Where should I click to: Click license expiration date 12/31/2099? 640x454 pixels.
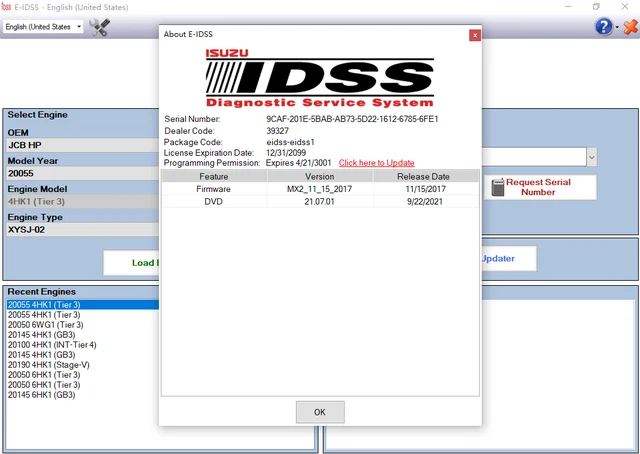click(x=286, y=153)
